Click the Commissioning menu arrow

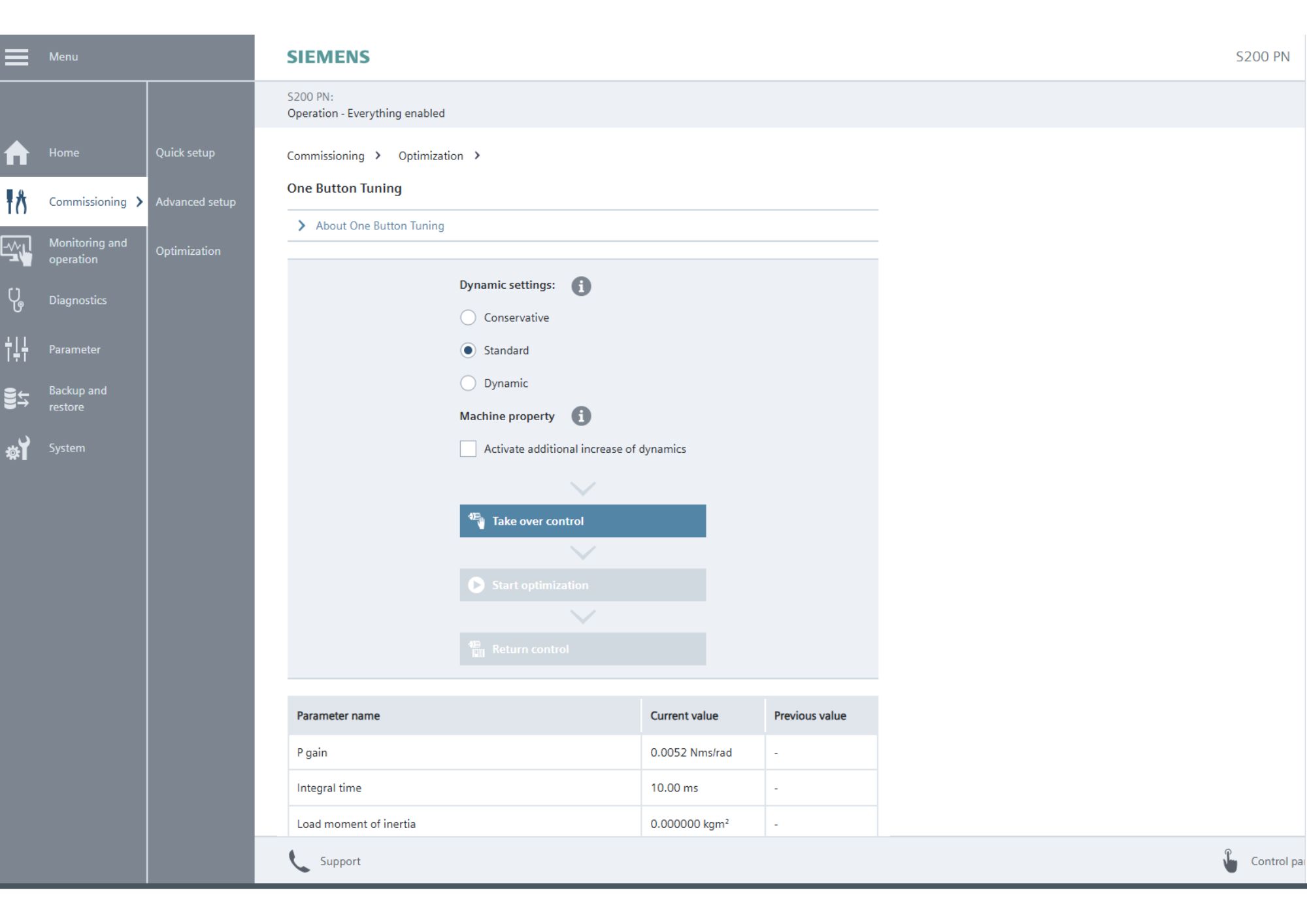pos(139,202)
